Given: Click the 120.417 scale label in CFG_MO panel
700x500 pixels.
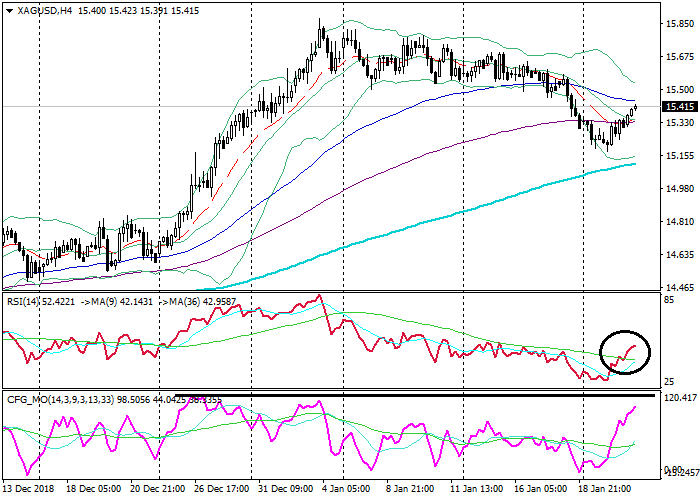Looking at the screenshot, I should [680, 398].
